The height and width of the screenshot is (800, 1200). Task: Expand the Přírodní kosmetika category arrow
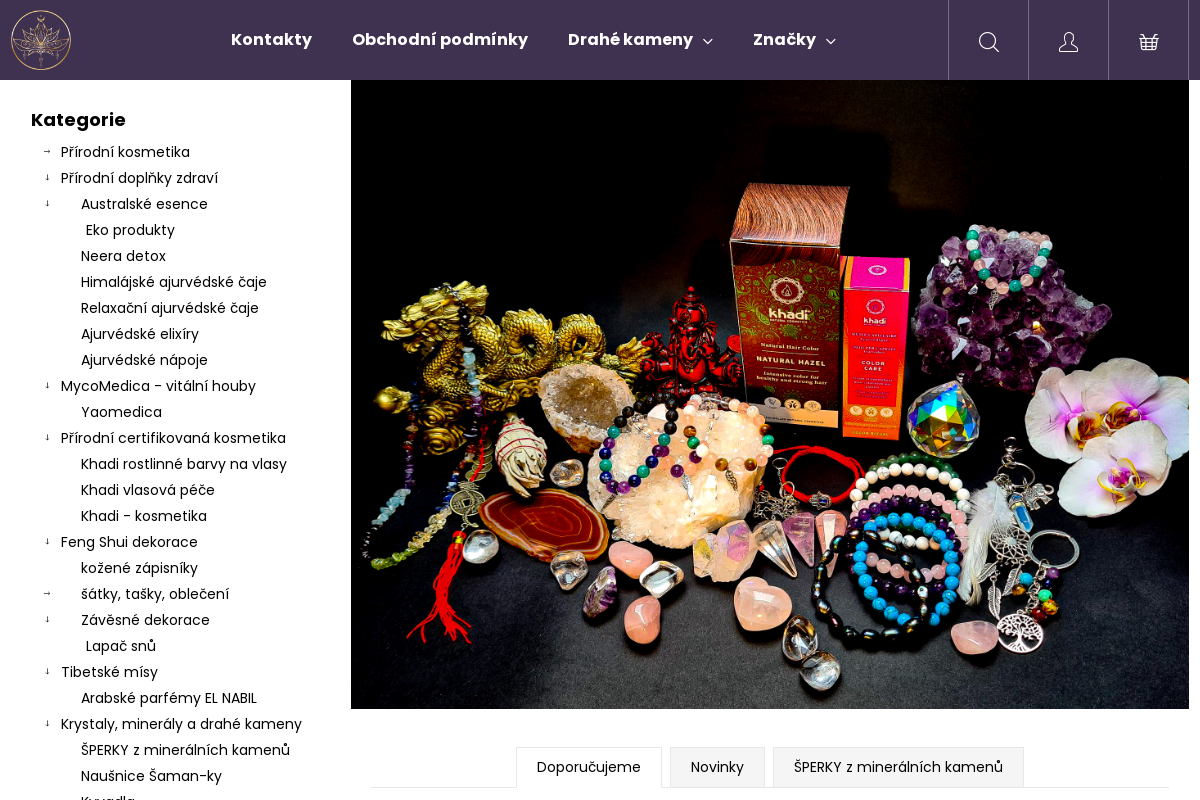47,152
